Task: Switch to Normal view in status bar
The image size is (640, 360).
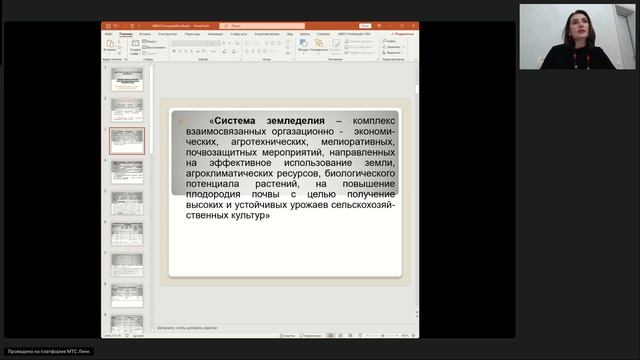Action: [x=330, y=336]
